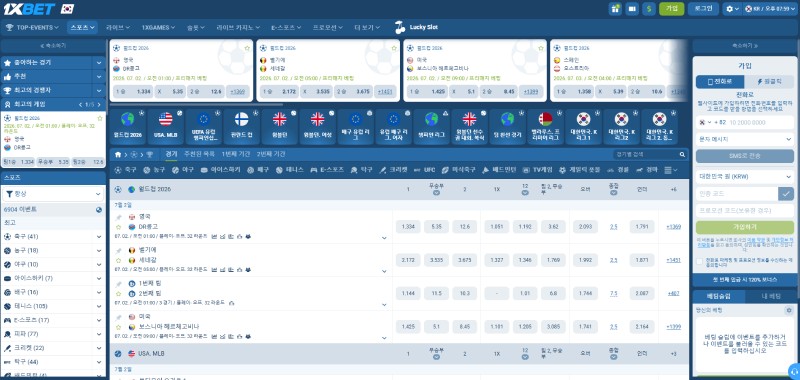Click globe icon beside 6904 이벤트
The width and height of the screenshot is (800, 380).
point(99,210)
